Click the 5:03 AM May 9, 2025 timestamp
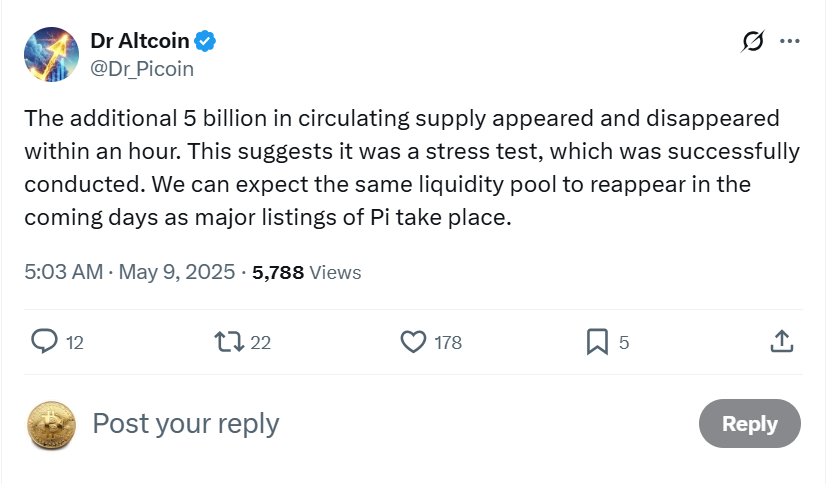This screenshot has width=828, height=484. (130, 272)
